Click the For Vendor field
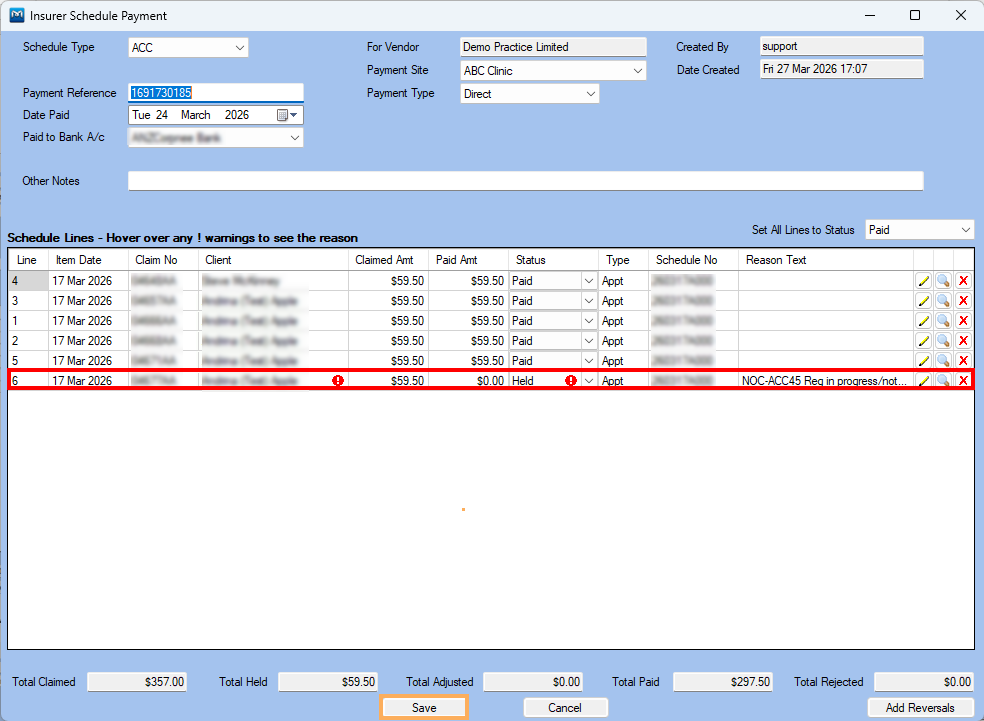This screenshot has height=721, width=984. 553,47
